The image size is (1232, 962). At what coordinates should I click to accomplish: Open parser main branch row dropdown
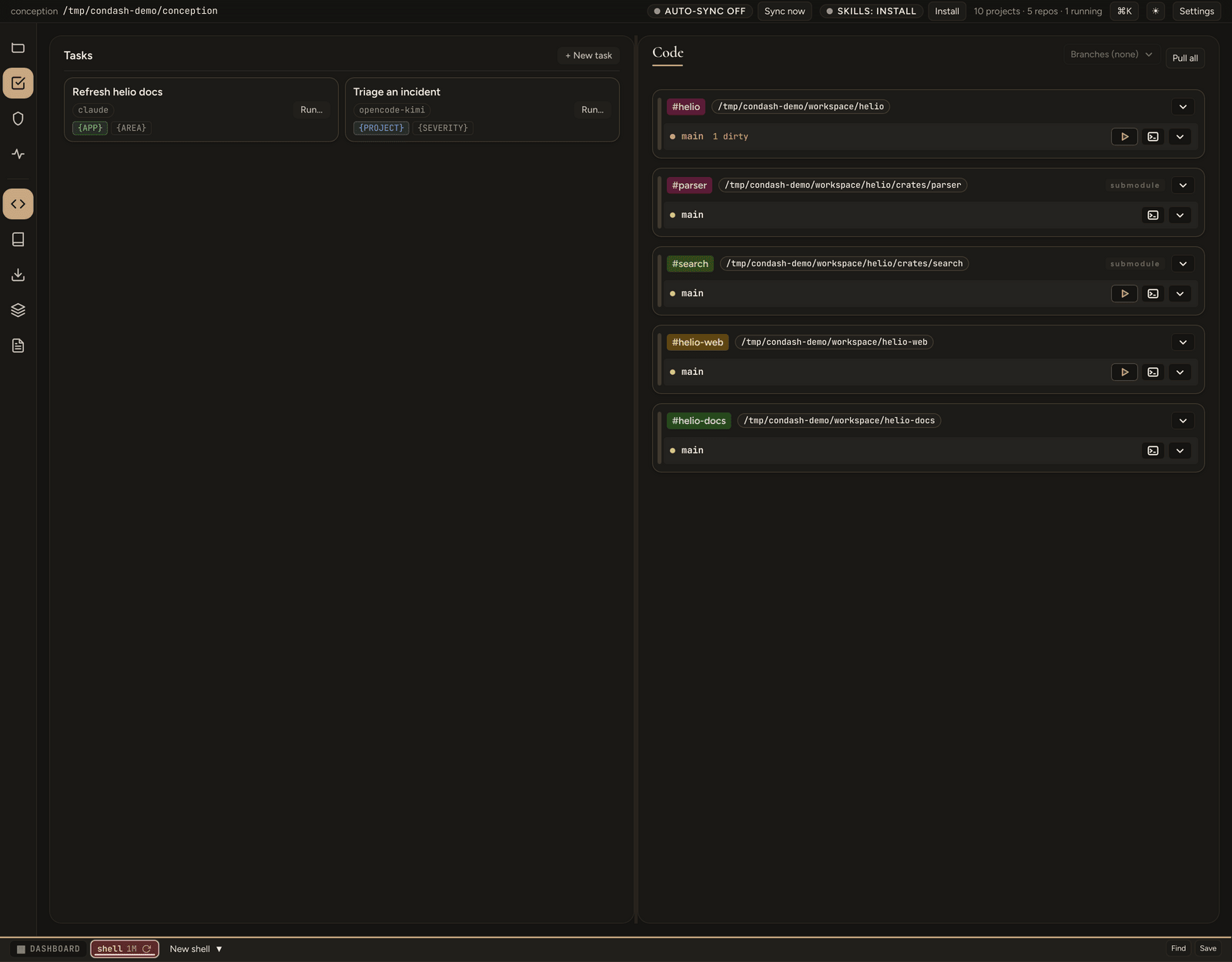(1180, 215)
